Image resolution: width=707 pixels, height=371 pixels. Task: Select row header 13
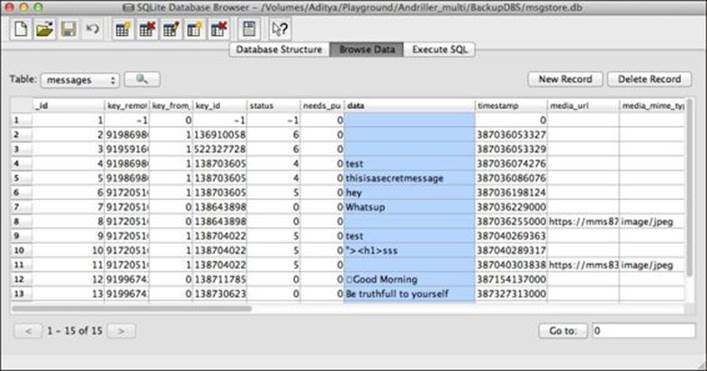(x=22, y=293)
